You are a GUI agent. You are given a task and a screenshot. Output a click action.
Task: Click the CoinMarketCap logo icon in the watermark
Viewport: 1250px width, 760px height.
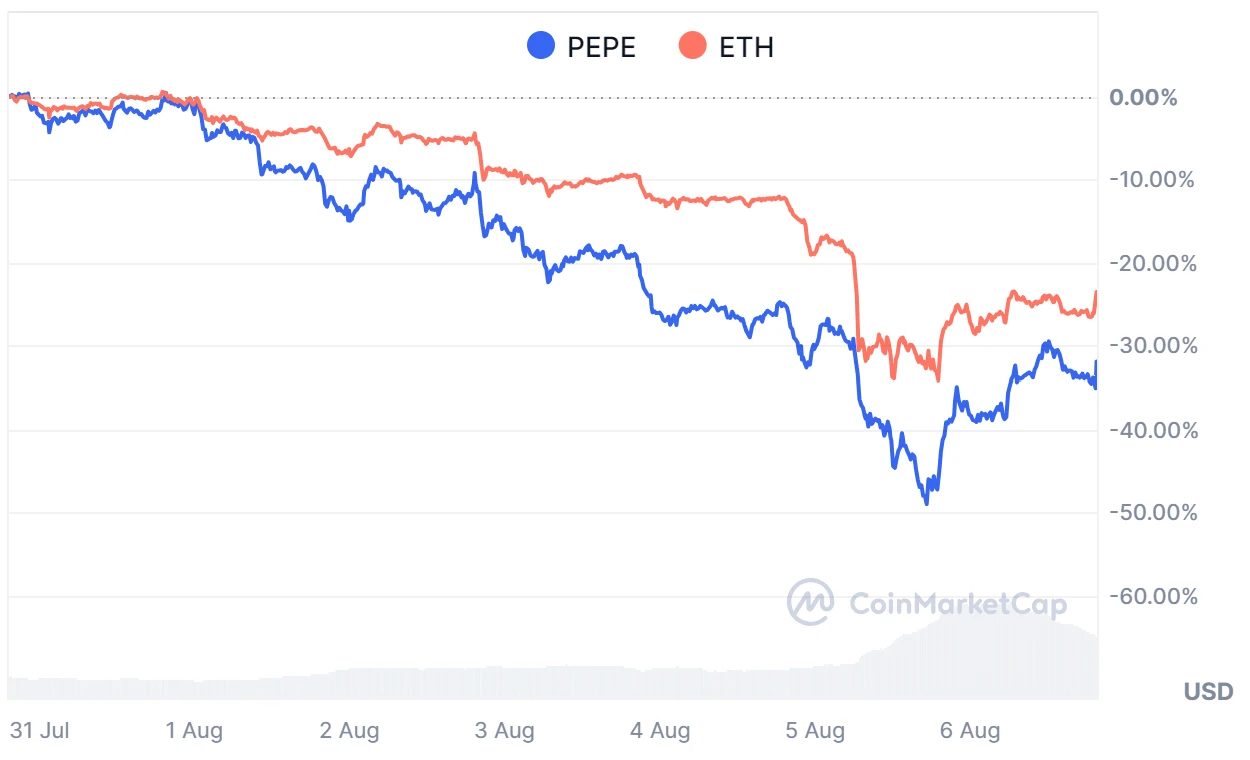811,602
